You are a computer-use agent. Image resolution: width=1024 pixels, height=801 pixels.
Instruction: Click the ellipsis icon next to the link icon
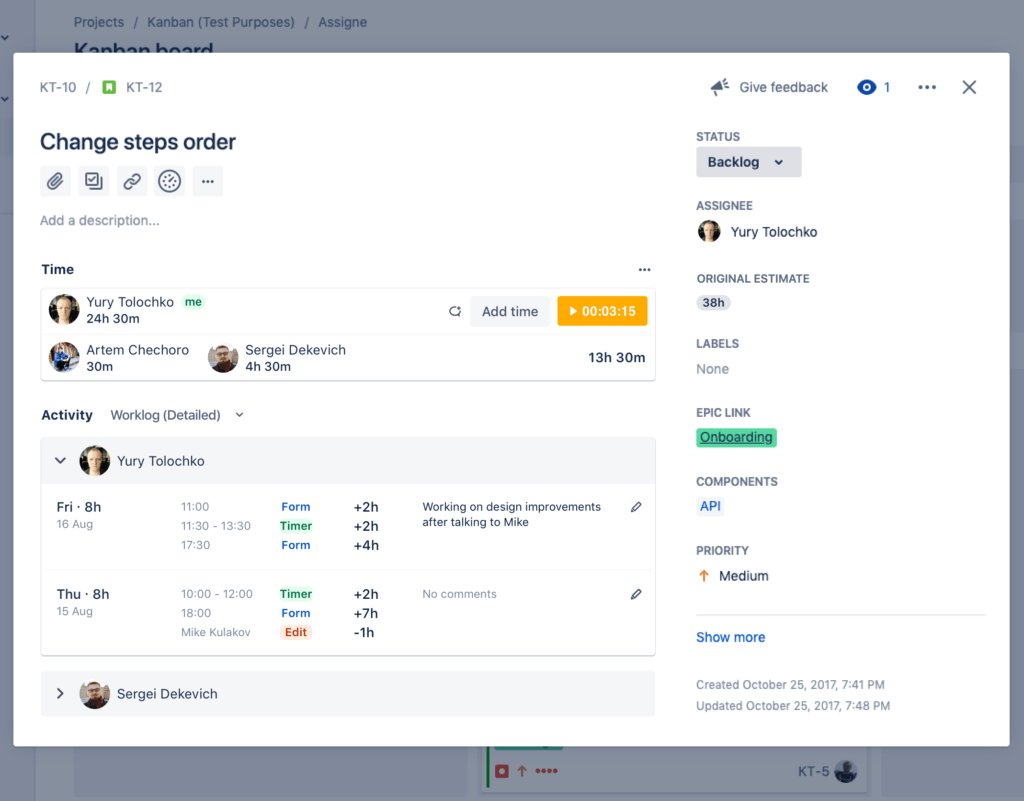(207, 181)
